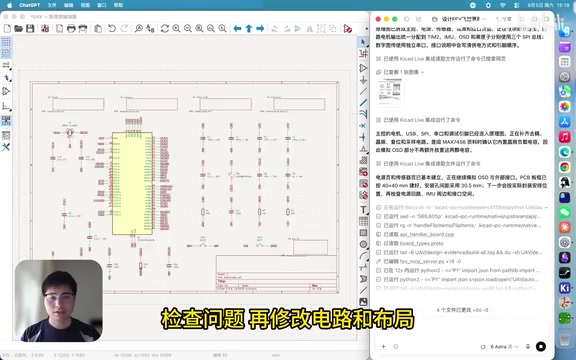Viewport: 576px width, 360px height.
Task: Choose the Draw Rectangle tool
Action: 363,233
